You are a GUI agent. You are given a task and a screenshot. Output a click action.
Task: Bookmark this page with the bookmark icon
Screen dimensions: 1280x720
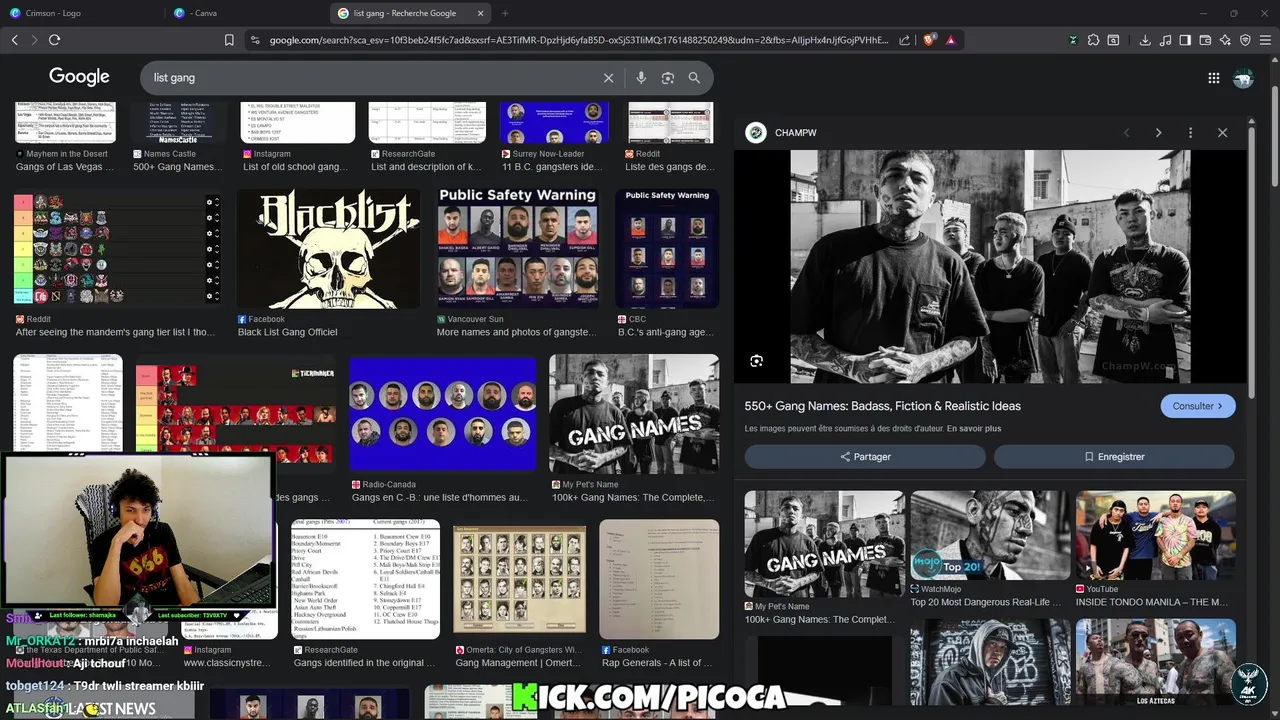click(229, 40)
